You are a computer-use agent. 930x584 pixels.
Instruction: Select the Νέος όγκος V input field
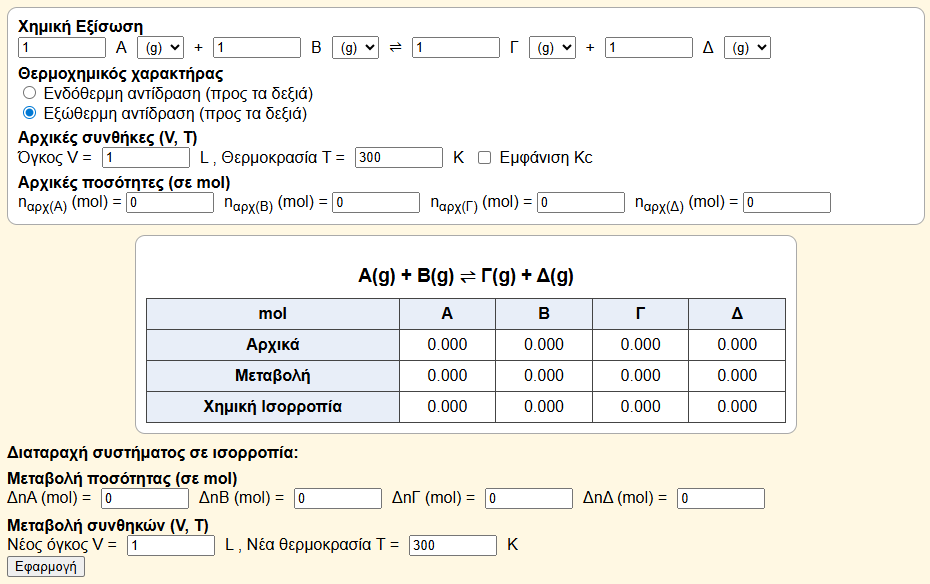tap(171, 545)
